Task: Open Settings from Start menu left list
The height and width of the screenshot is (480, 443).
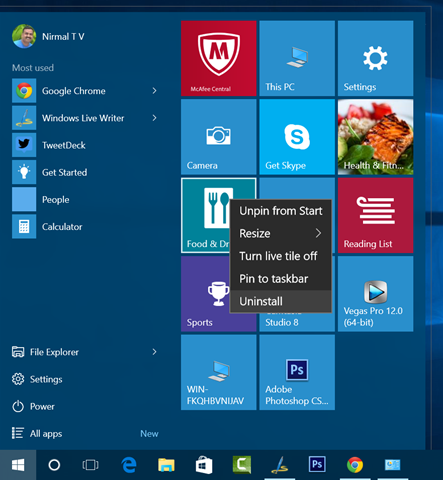Action: pos(37,379)
